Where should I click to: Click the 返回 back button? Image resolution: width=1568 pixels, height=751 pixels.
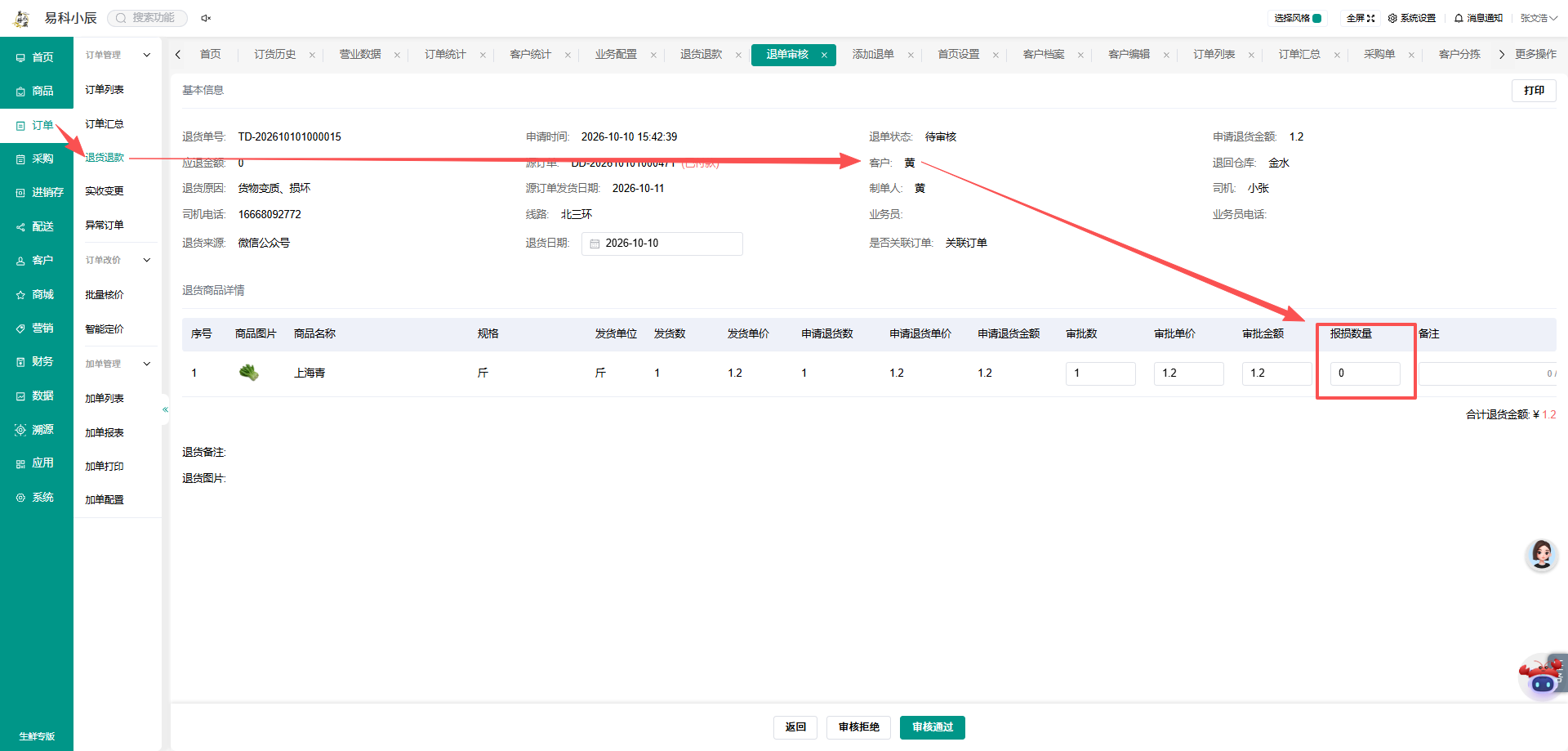[x=795, y=727]
